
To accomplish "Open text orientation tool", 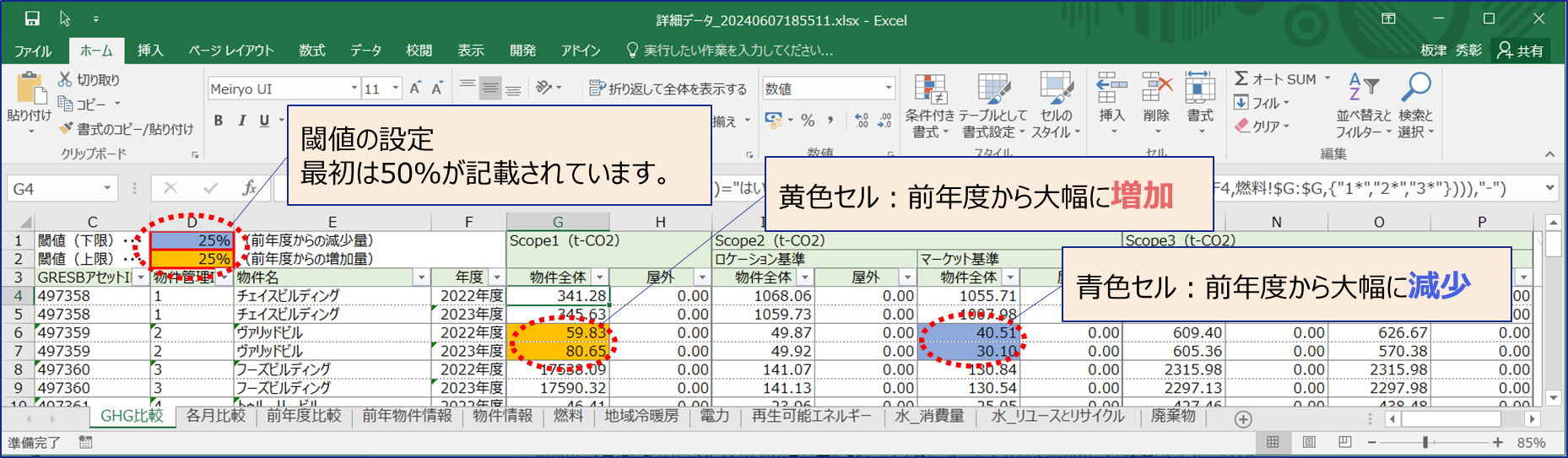I will tap(545, 87).
